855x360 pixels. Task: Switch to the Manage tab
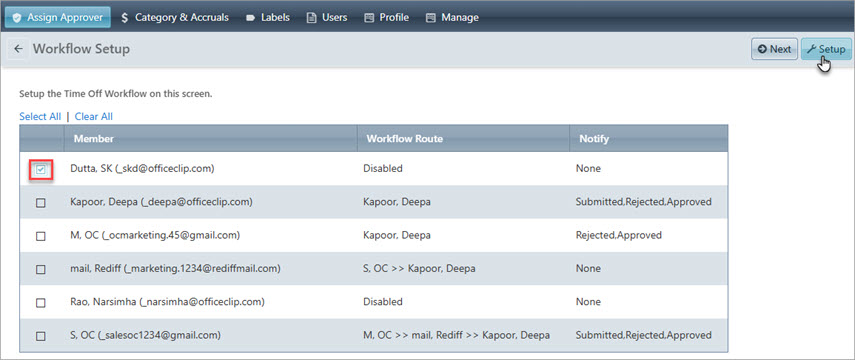453,17
